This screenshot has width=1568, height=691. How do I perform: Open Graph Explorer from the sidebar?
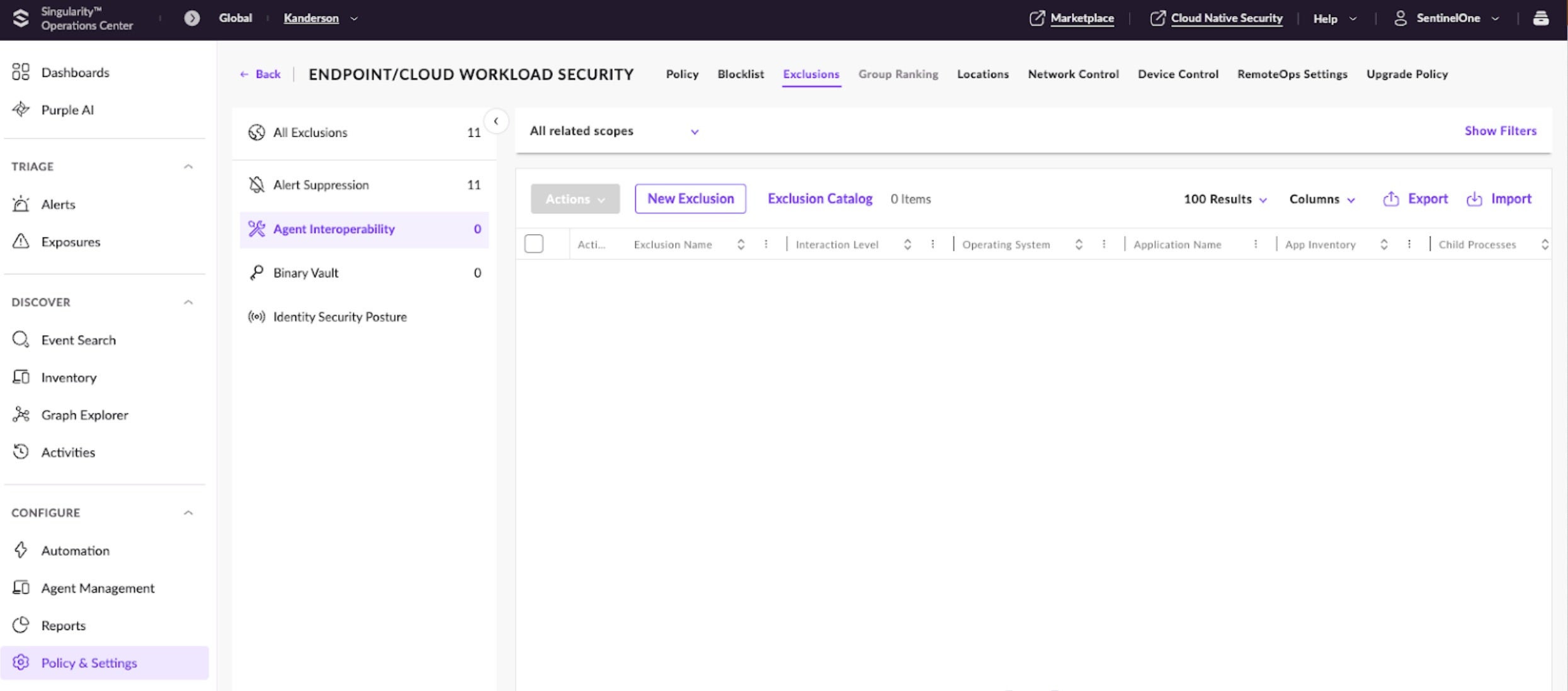pyautogui.click(x=84, y=415)
